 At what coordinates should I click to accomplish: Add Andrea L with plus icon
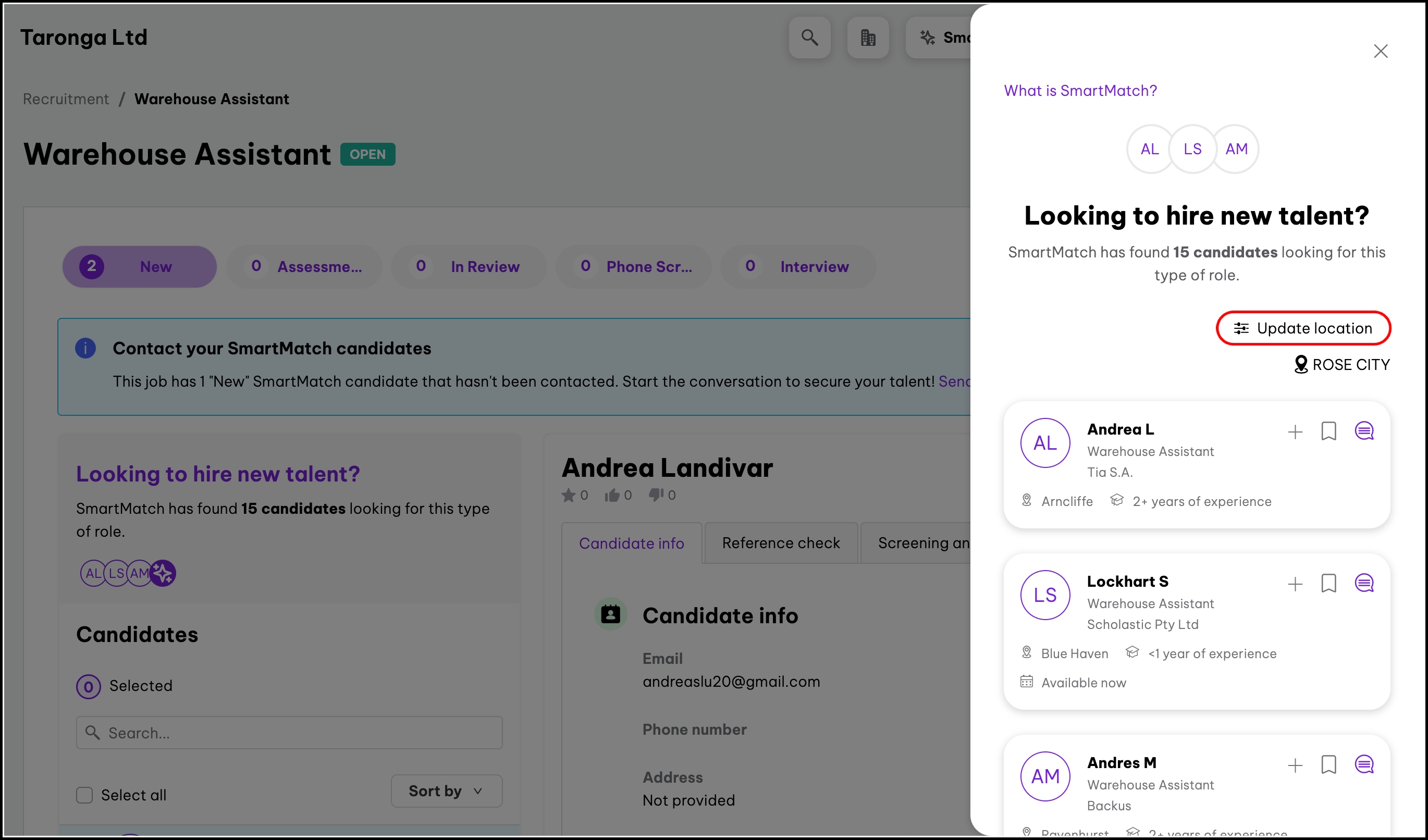click(x=1295, y=432)
